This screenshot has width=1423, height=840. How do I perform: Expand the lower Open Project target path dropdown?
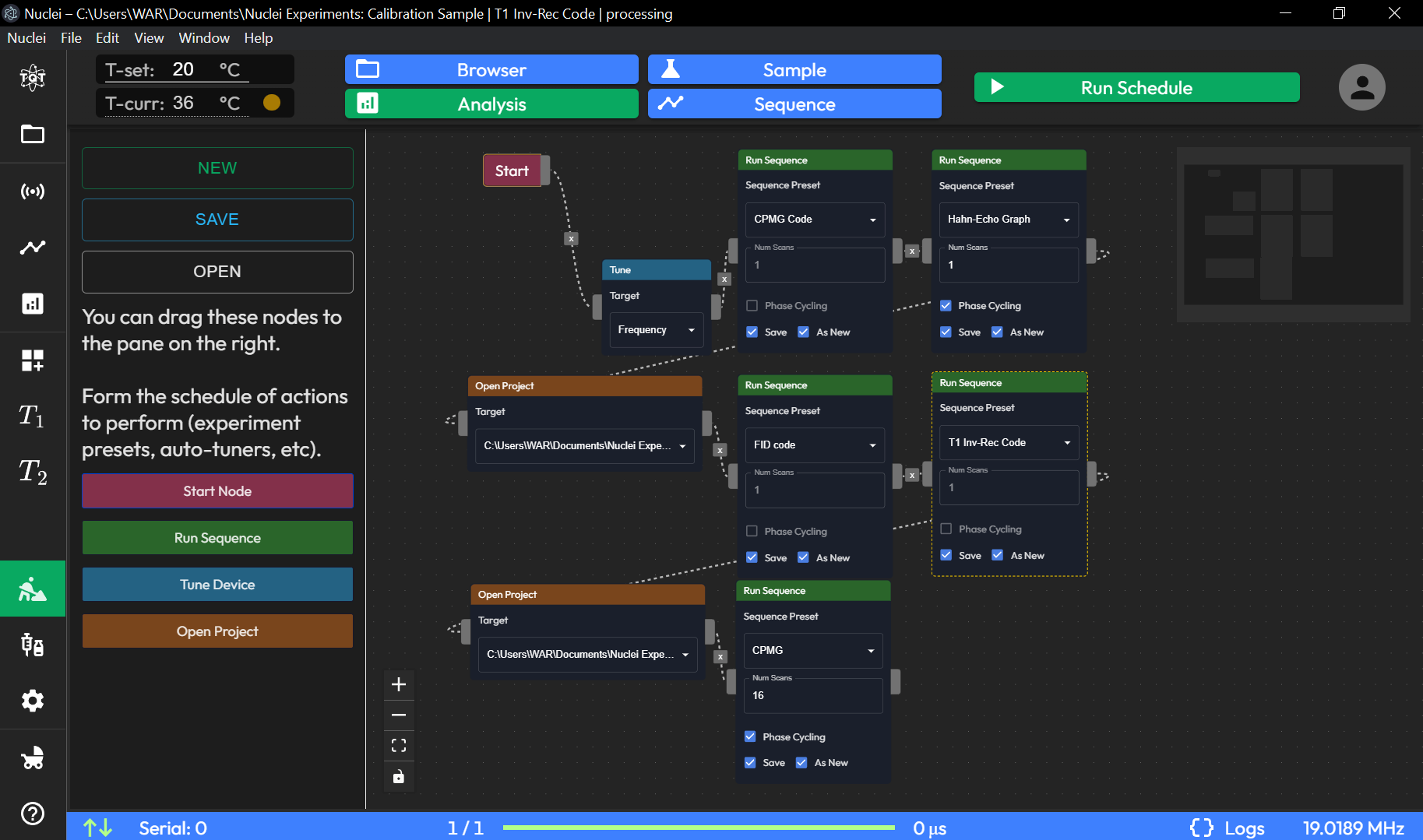[x=587, y=654]
